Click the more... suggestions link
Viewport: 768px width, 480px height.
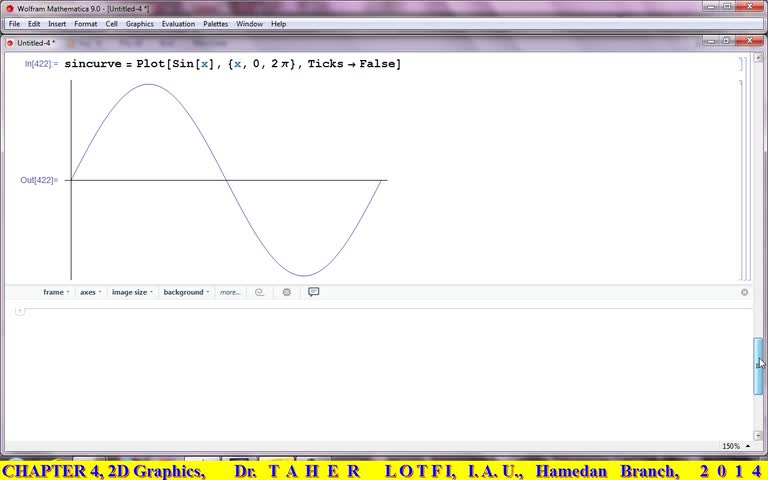(x=230, y=292)
